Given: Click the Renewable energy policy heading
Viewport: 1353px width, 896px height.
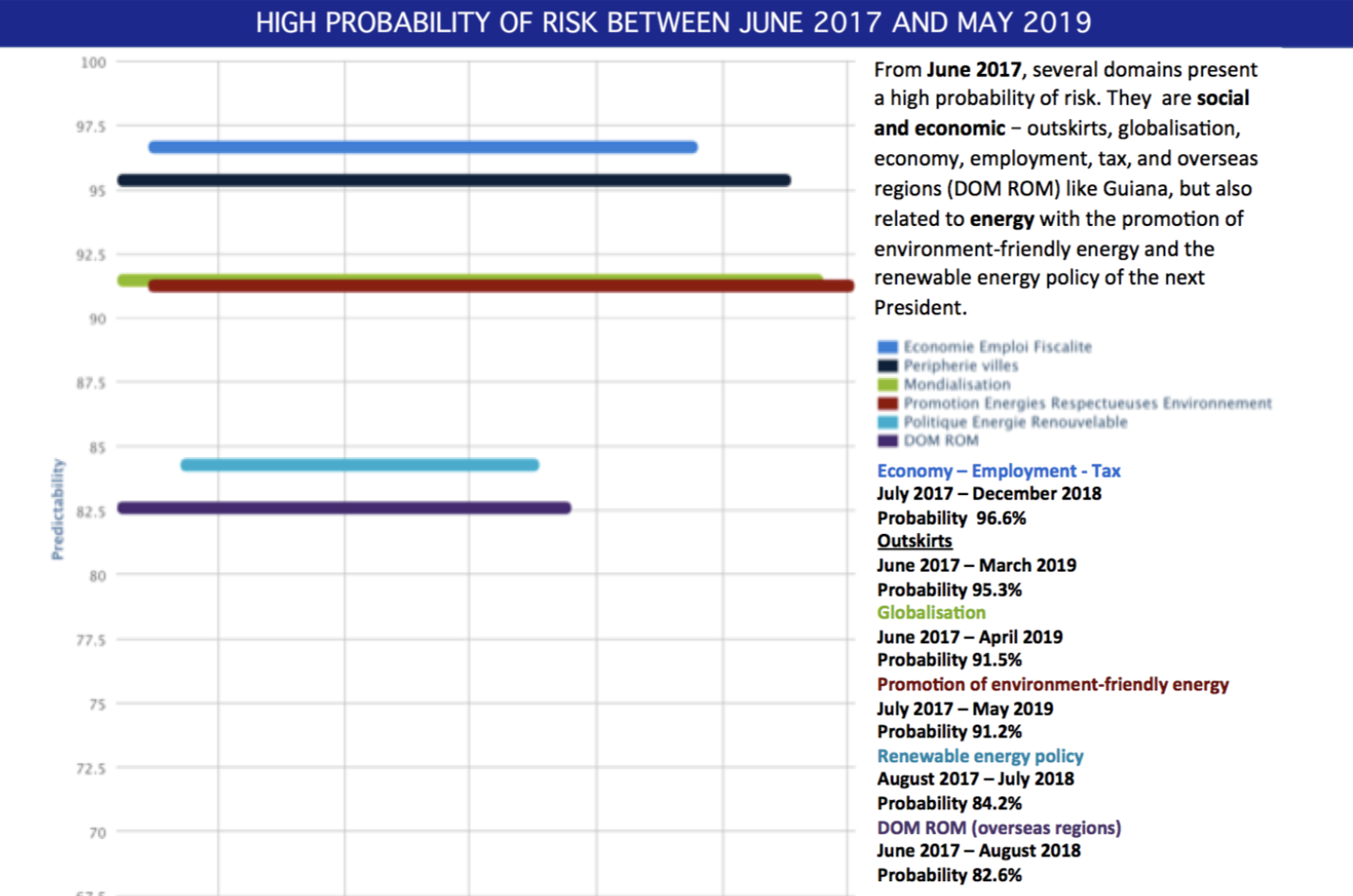Looking at the screenshot, I should (980, 757).
